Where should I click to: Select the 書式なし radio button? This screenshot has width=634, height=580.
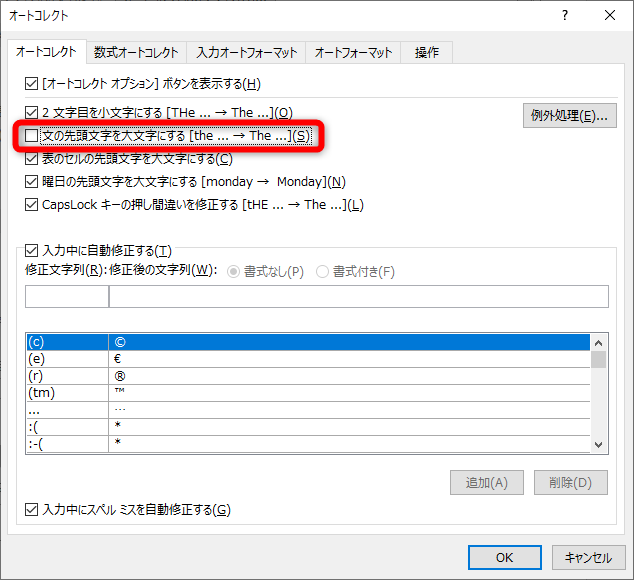point(233,271)
